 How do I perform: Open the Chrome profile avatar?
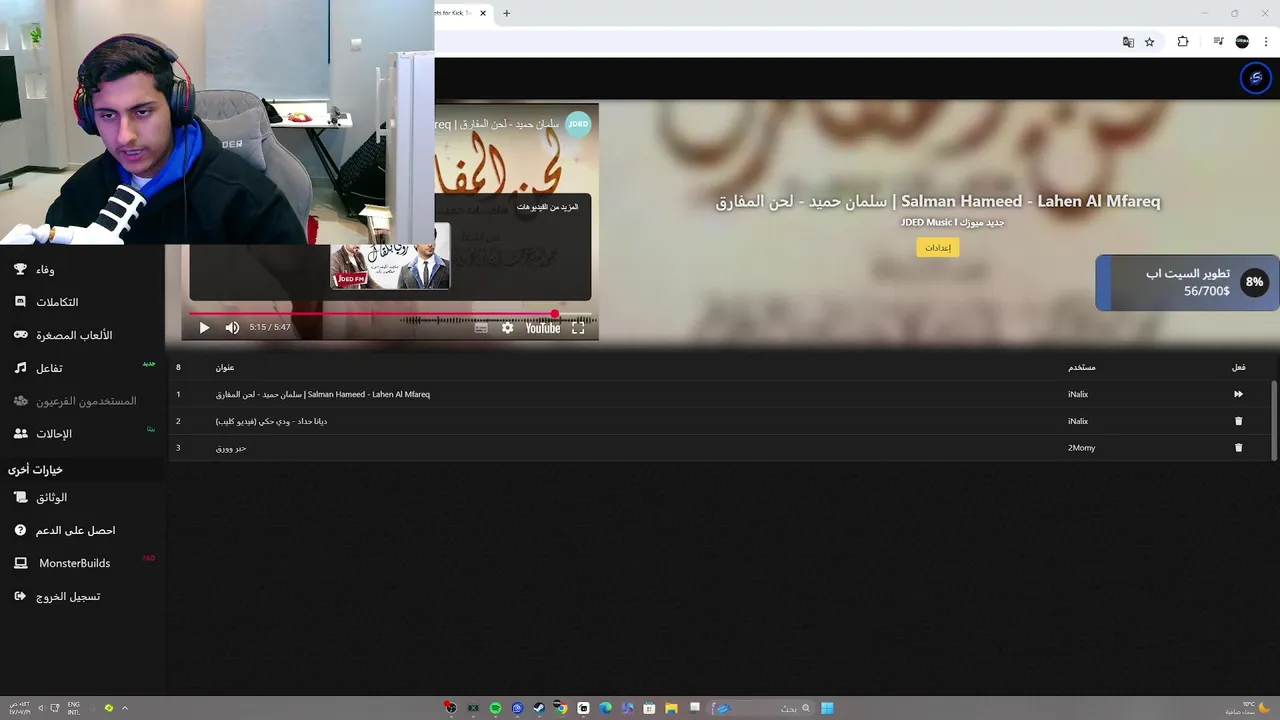[1242, 42]
